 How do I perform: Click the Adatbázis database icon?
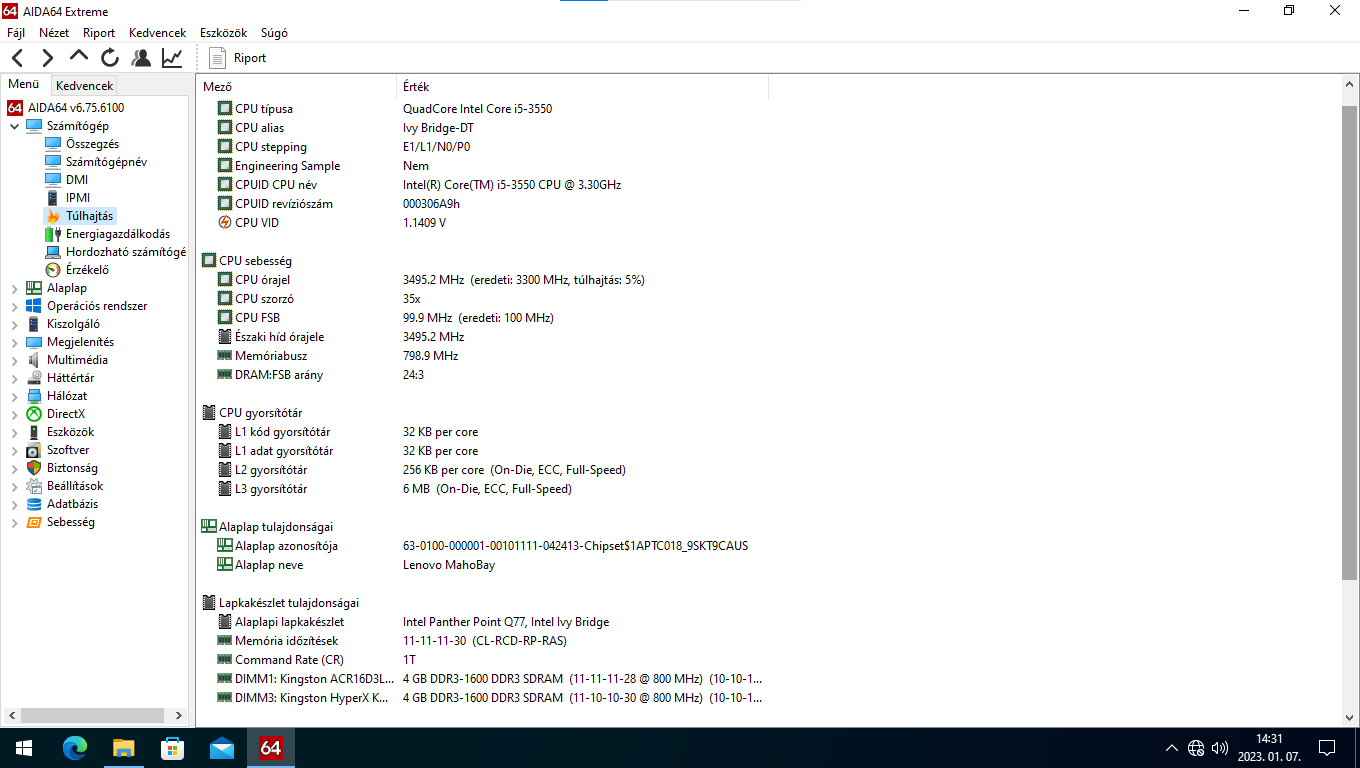point(34,504)
